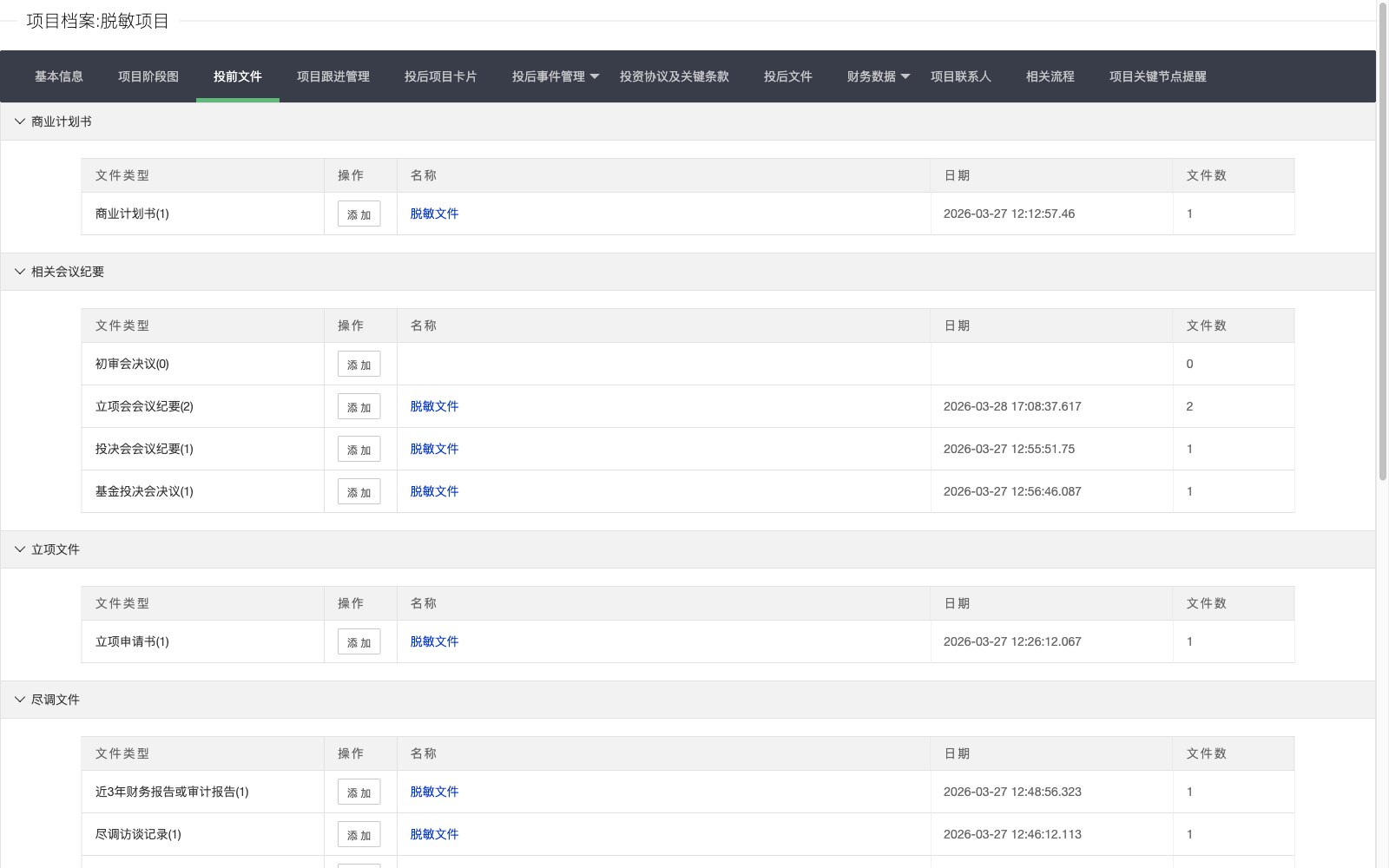Collapse the 尽调文件 section
Screen dimensions: 1389x868
pyautogui.click(x=20, y=700)
